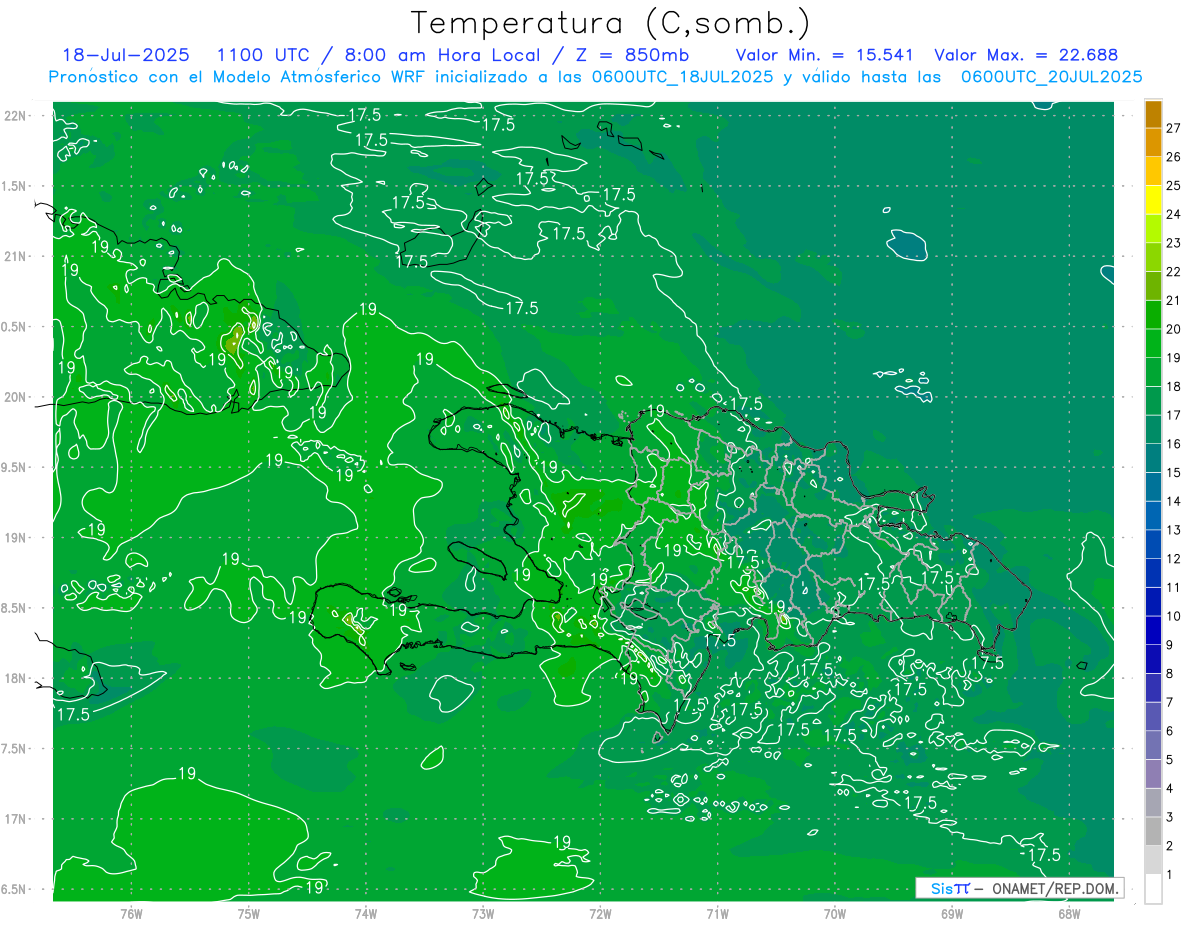Click the '74W' longitude axis label
The height and width of the screenshot is (927, 1200).
pyautogui.click(x=366, y=913)
